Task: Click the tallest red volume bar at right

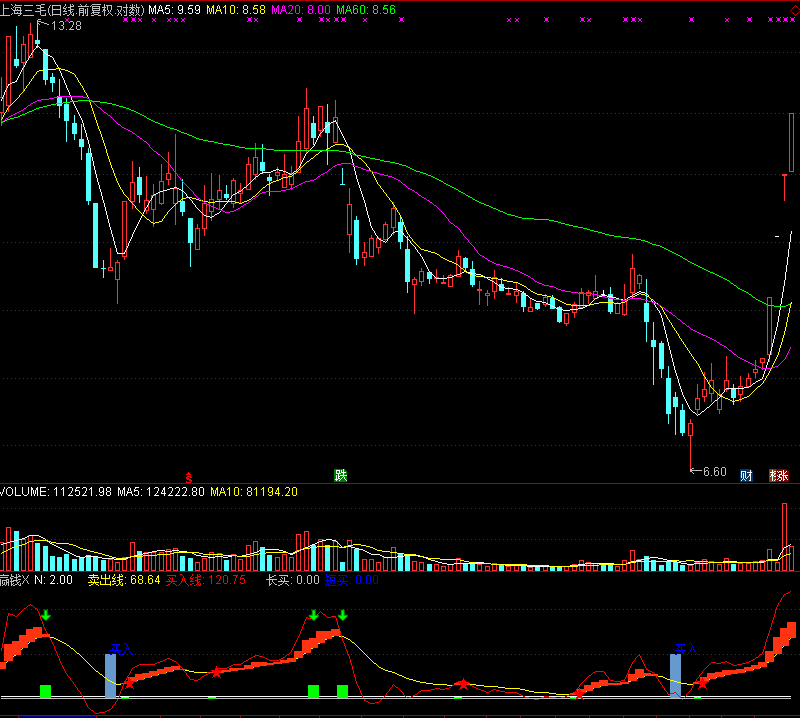Action: (783, 536)
